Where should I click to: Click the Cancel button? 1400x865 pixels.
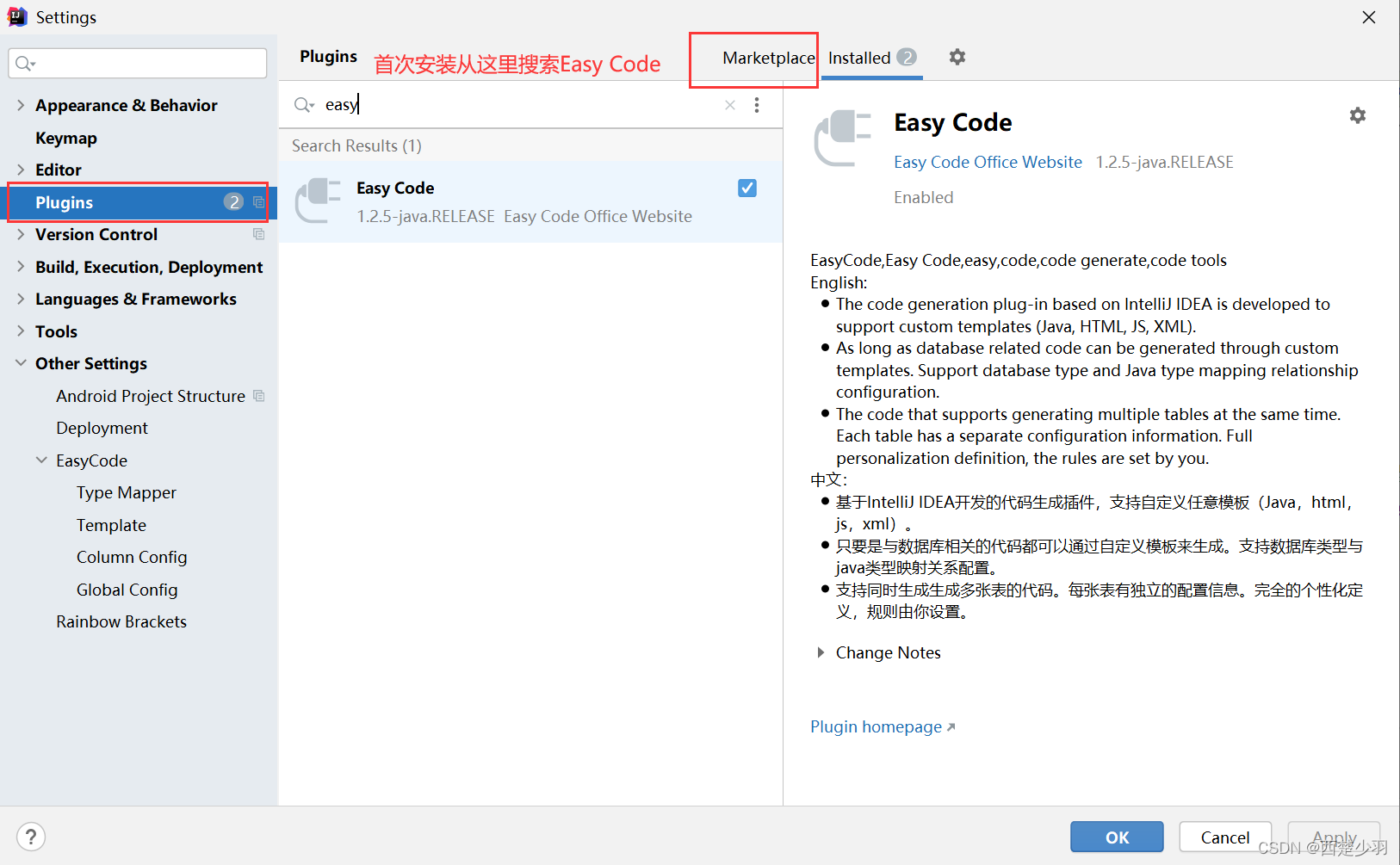click(1225, 837)
